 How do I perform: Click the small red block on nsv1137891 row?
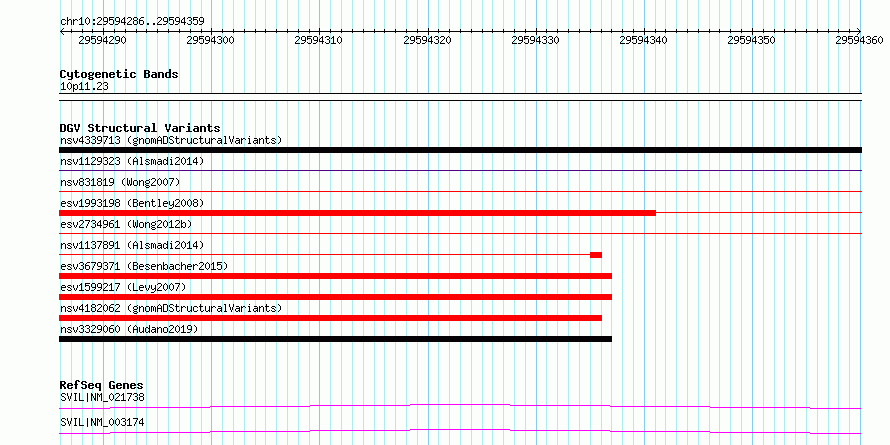[596, 255]
